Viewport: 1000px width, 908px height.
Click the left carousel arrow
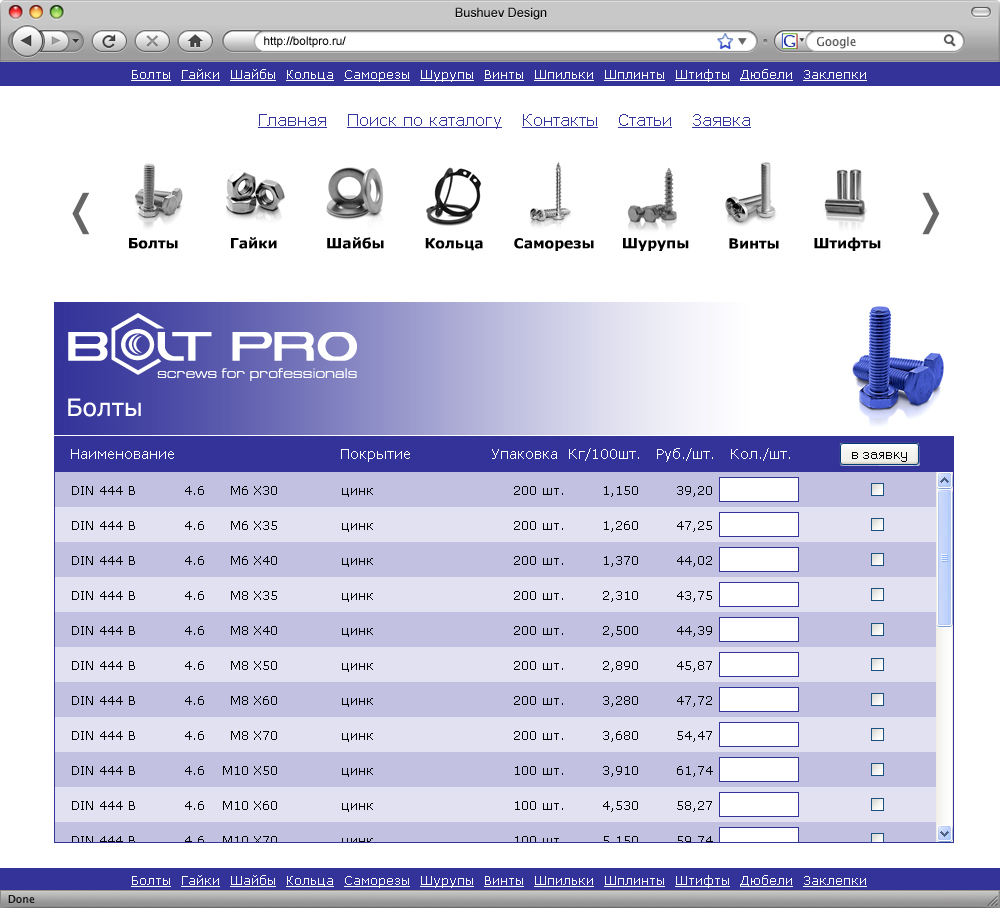[80, 212]
